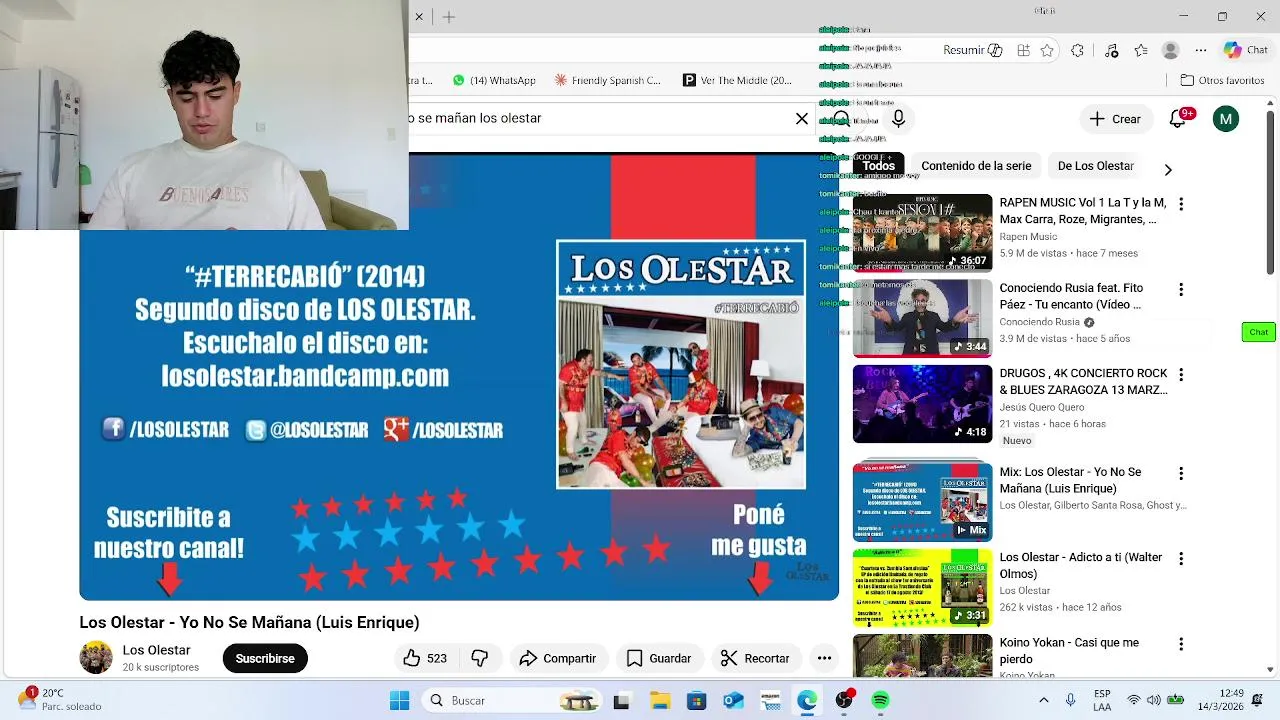Click the Resumir button in address bar

972,50
